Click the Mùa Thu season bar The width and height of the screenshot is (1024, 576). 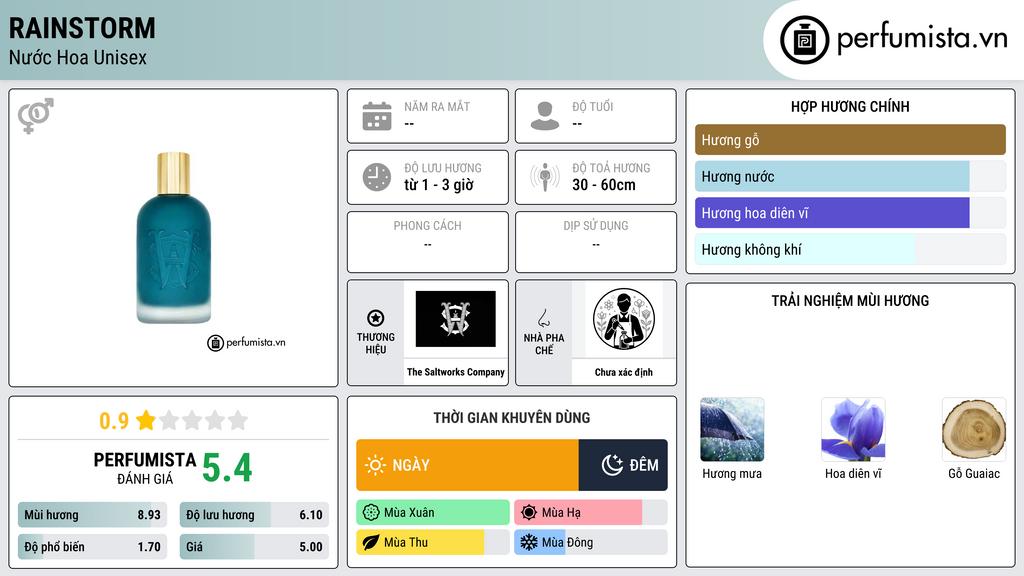[x=433, y=542]
